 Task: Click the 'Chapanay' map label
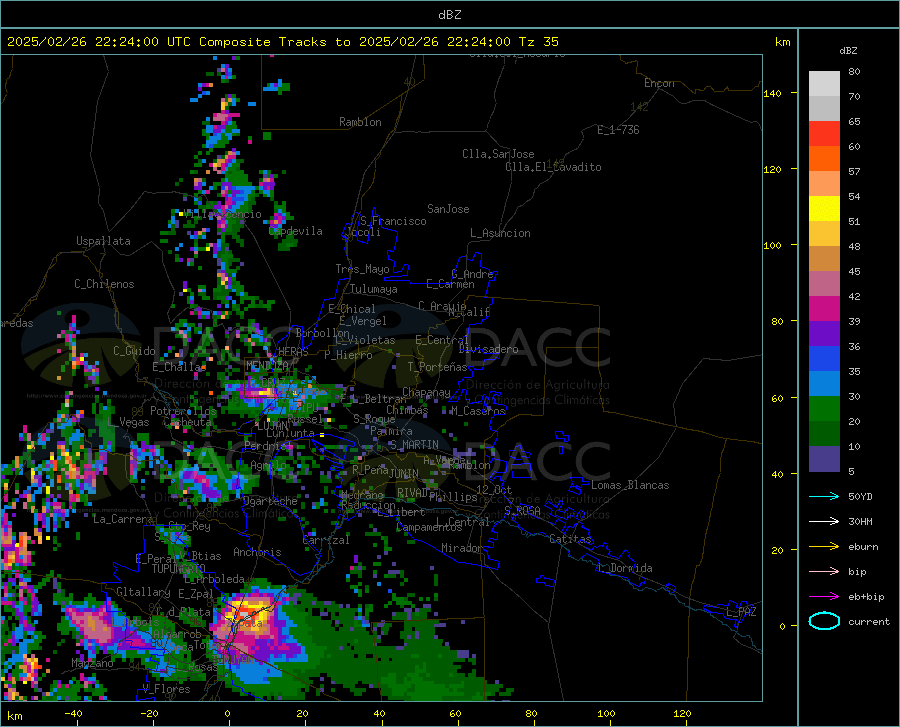(426, 392)
